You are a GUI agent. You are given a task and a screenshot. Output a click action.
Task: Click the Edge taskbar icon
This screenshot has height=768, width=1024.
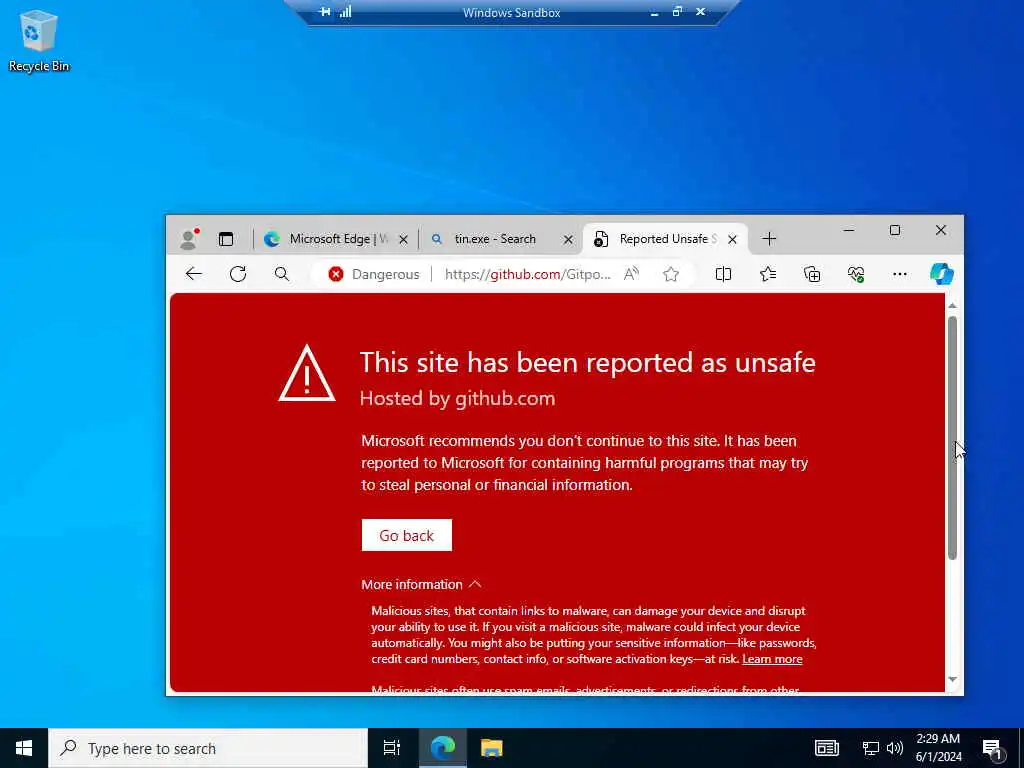point(442,748)
